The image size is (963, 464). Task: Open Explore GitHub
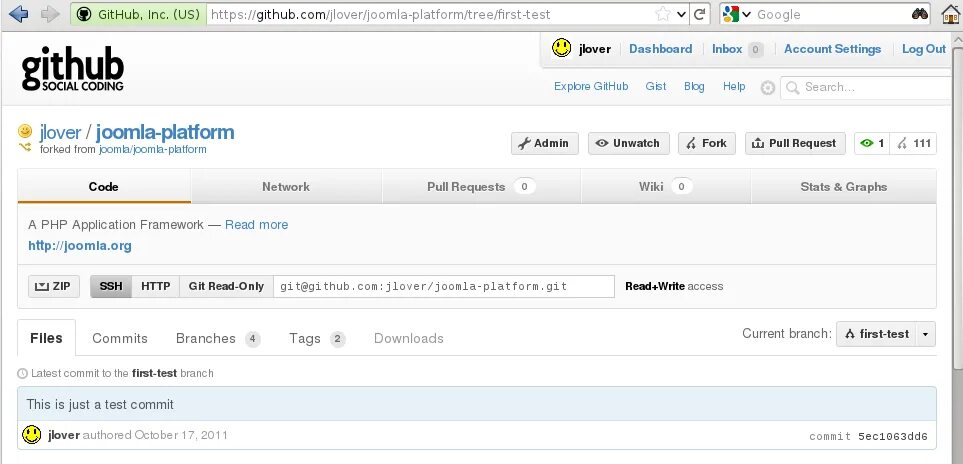tap(591, 87)
